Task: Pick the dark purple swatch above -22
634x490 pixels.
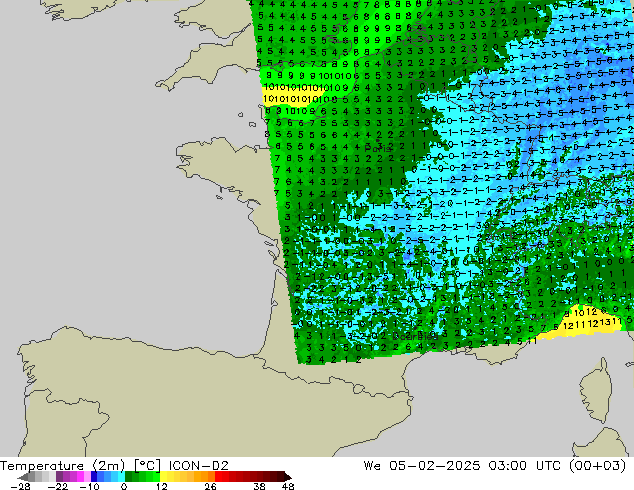Action: 59,477
